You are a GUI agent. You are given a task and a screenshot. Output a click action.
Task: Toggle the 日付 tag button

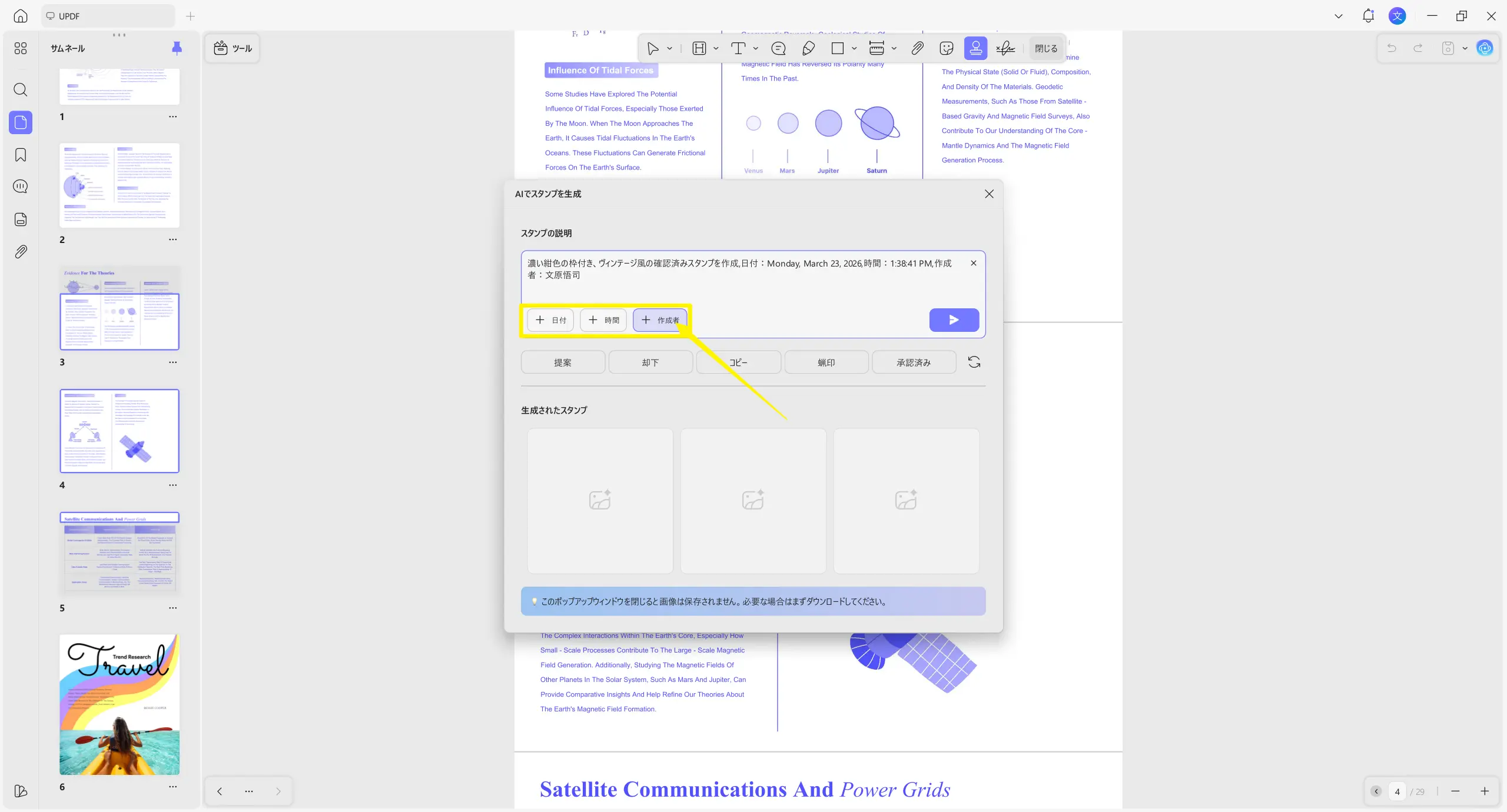[x=550, y=320]
